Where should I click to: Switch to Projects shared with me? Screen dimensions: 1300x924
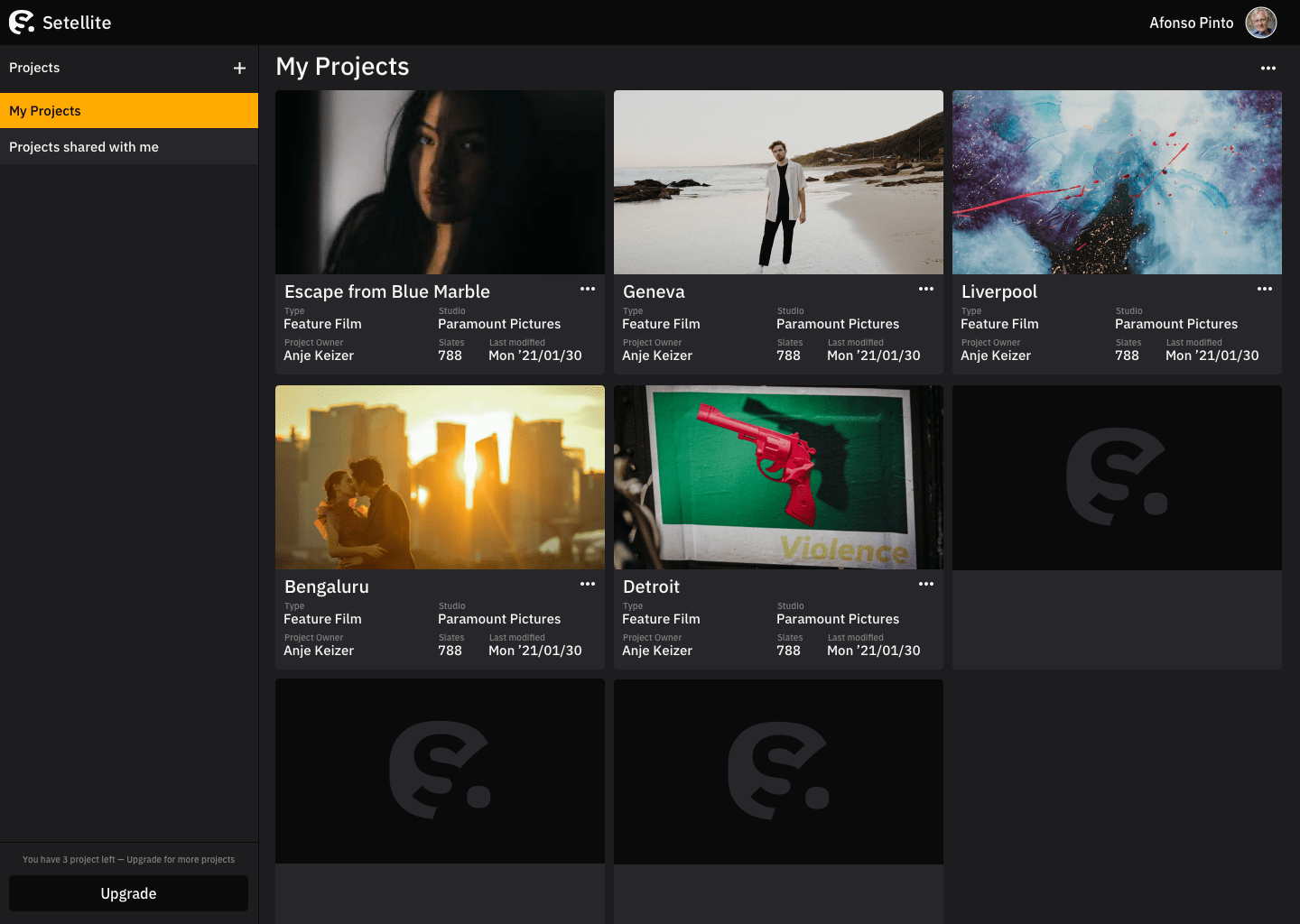tap(129, 147)
